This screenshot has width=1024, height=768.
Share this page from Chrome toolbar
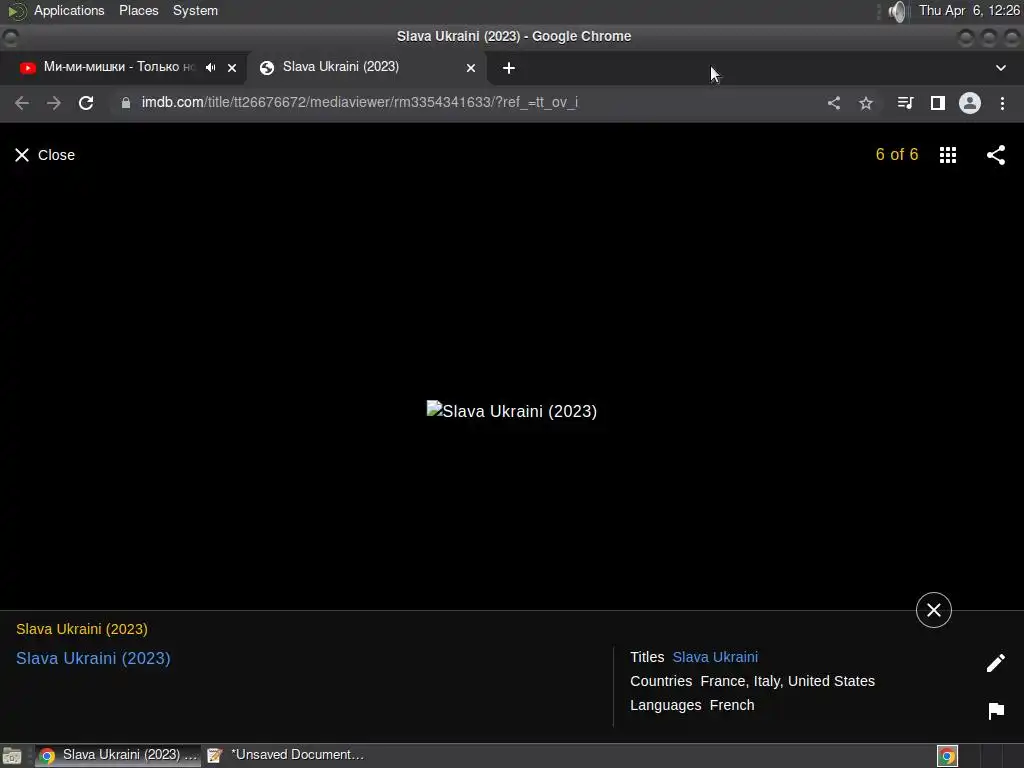coord(834,103)
